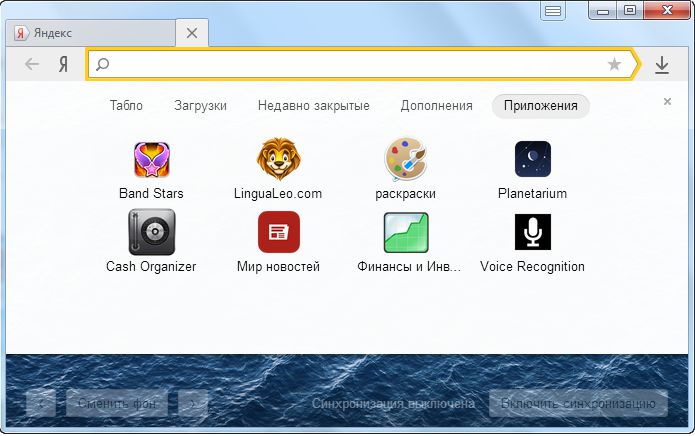The width and height of the screenshot is (695, 436).
Task: Click the Cash Organizer label
Action: (151, 267)
